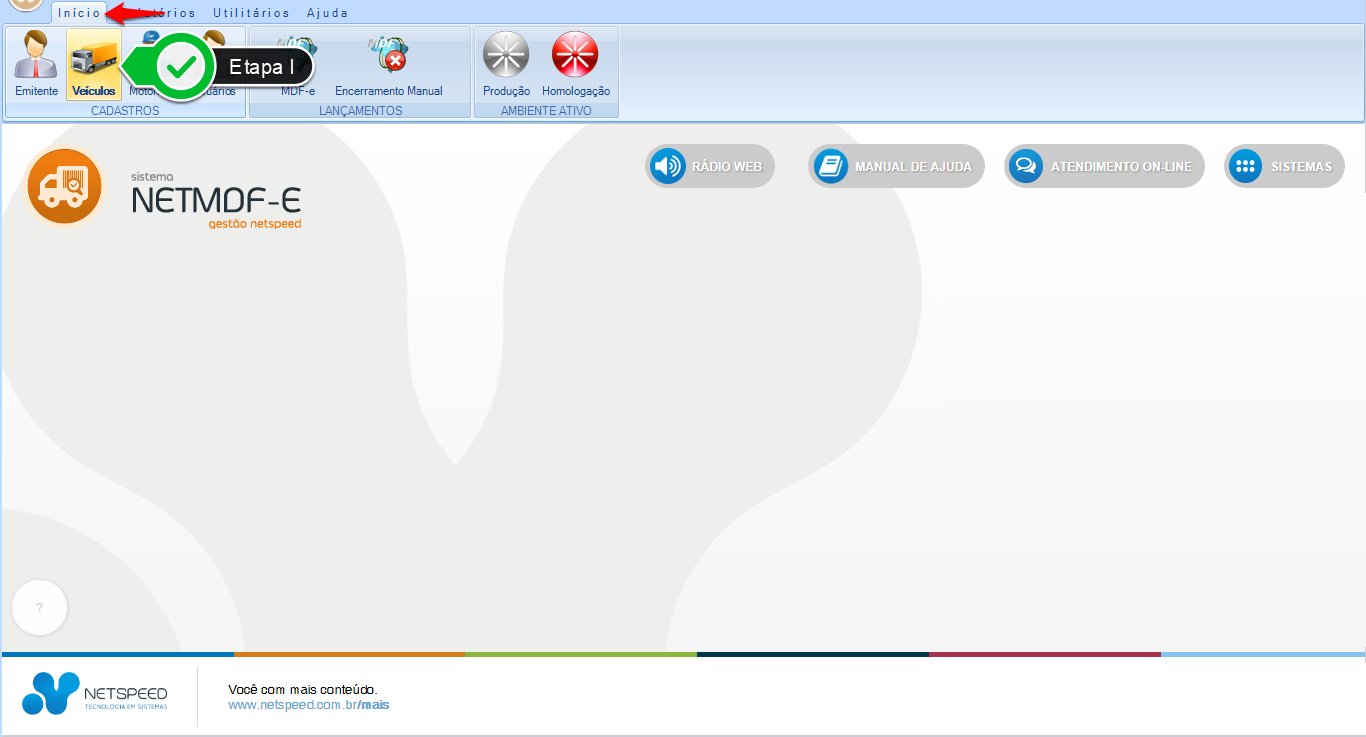Open Encerramento Manual
This screenshot has height=737, width=1366.
pyautogui.click(x=389, y=64)
